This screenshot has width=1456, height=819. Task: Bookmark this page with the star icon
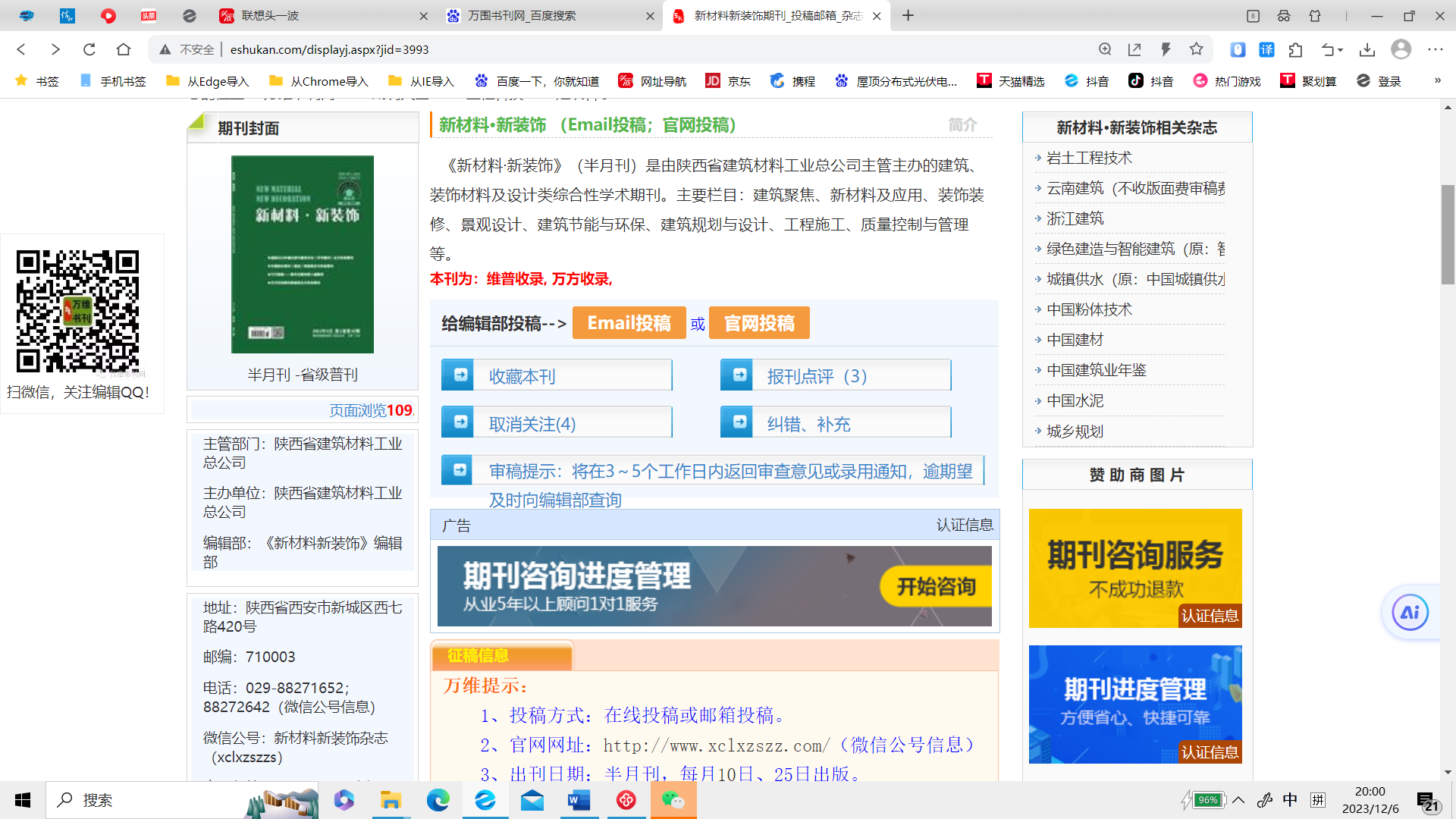pos(1197,49)
